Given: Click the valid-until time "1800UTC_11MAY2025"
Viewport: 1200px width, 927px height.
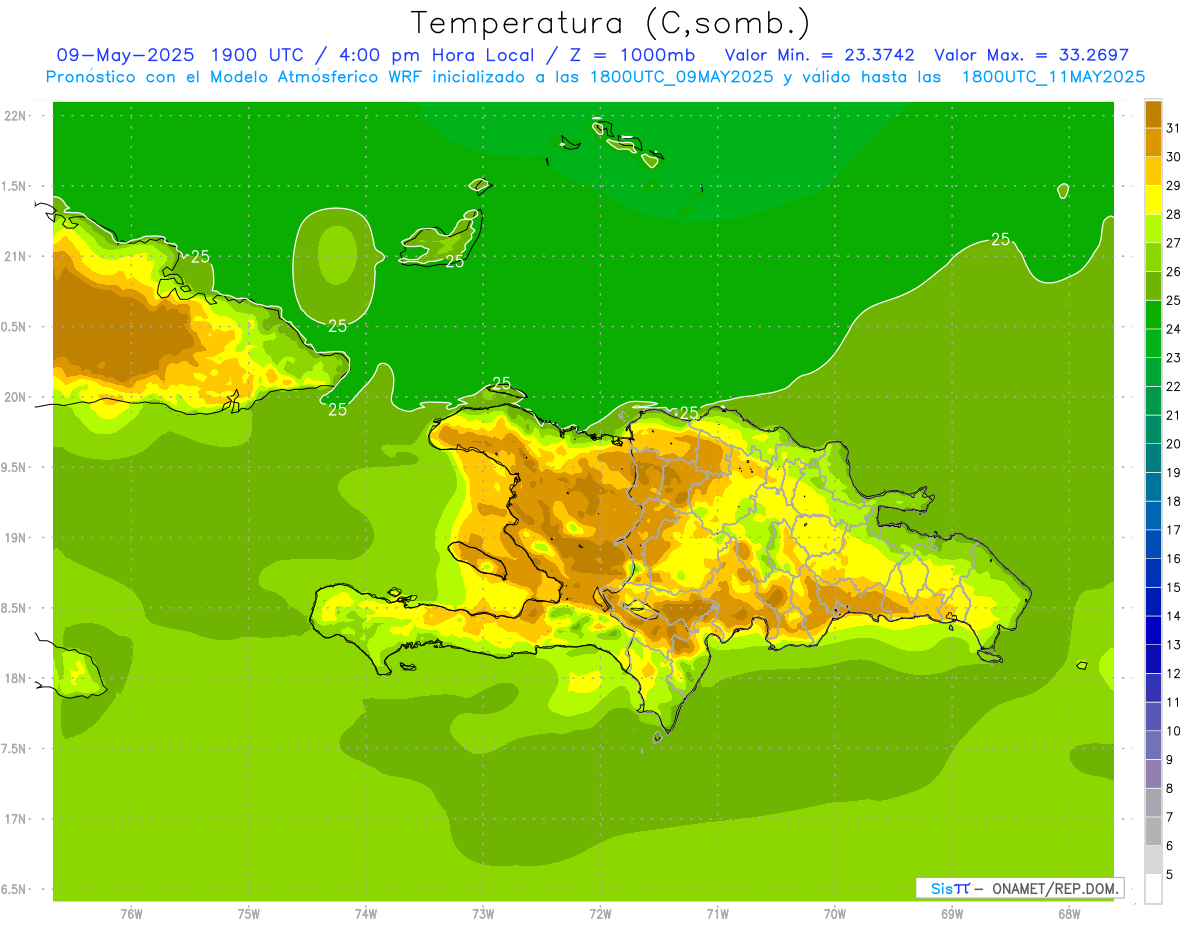Looking at the screenshot, I should [1053, 77].
